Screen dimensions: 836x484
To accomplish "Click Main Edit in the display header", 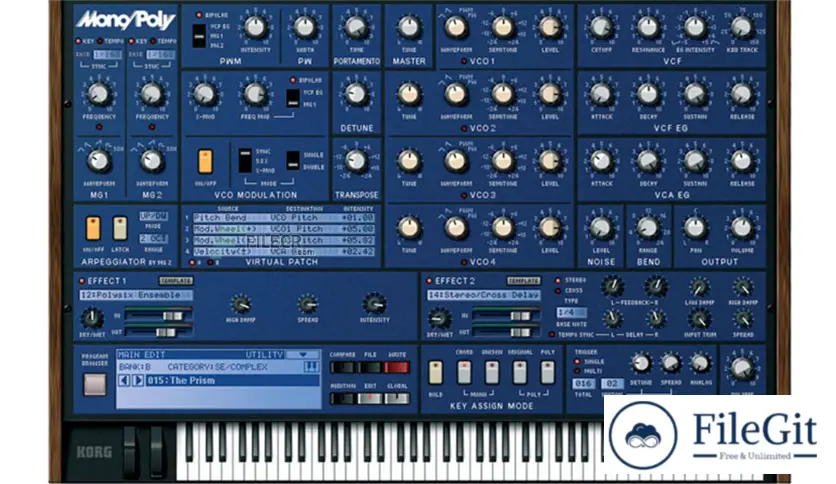I will click(142, 354).
